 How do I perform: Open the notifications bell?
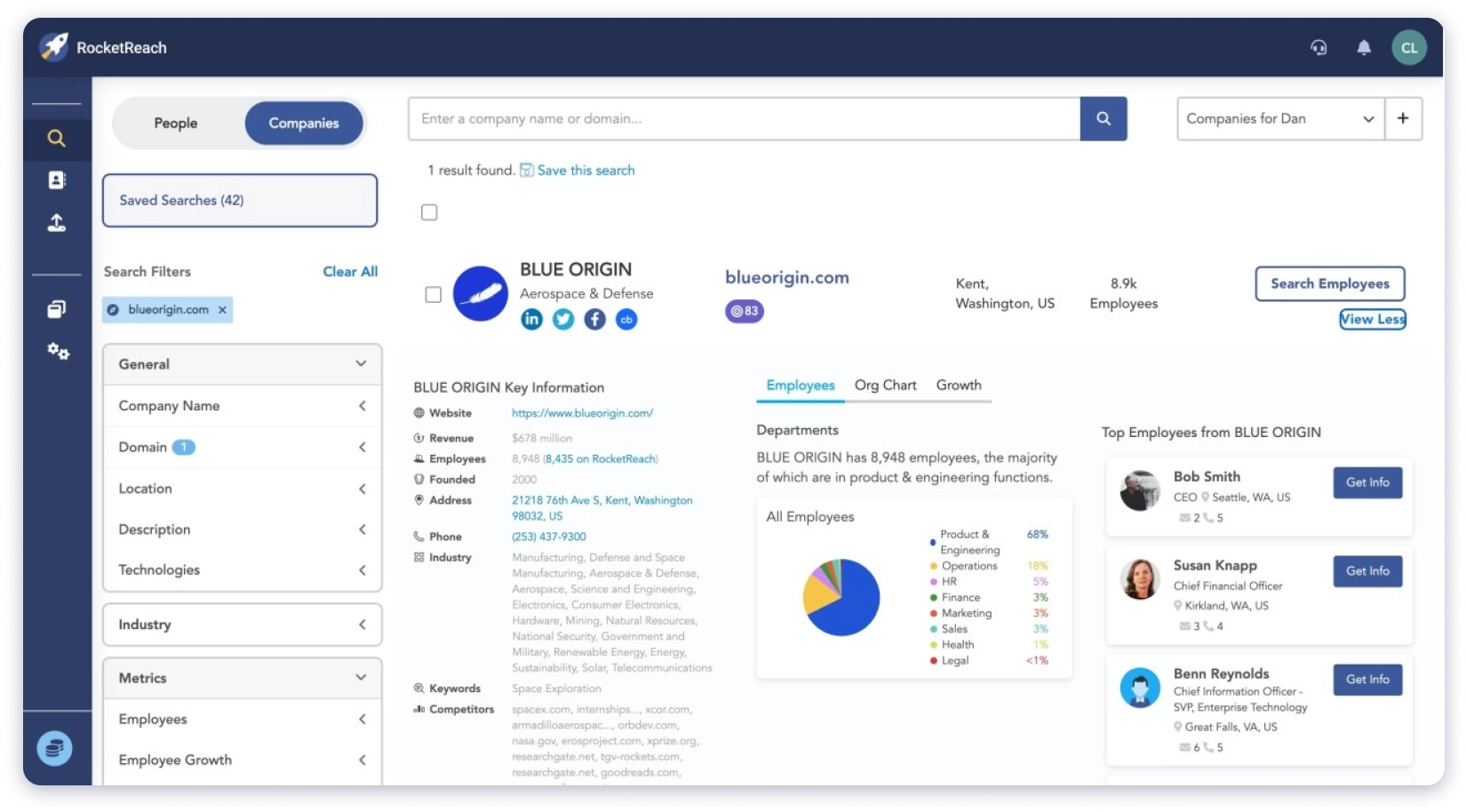(x=1364, y=47)
